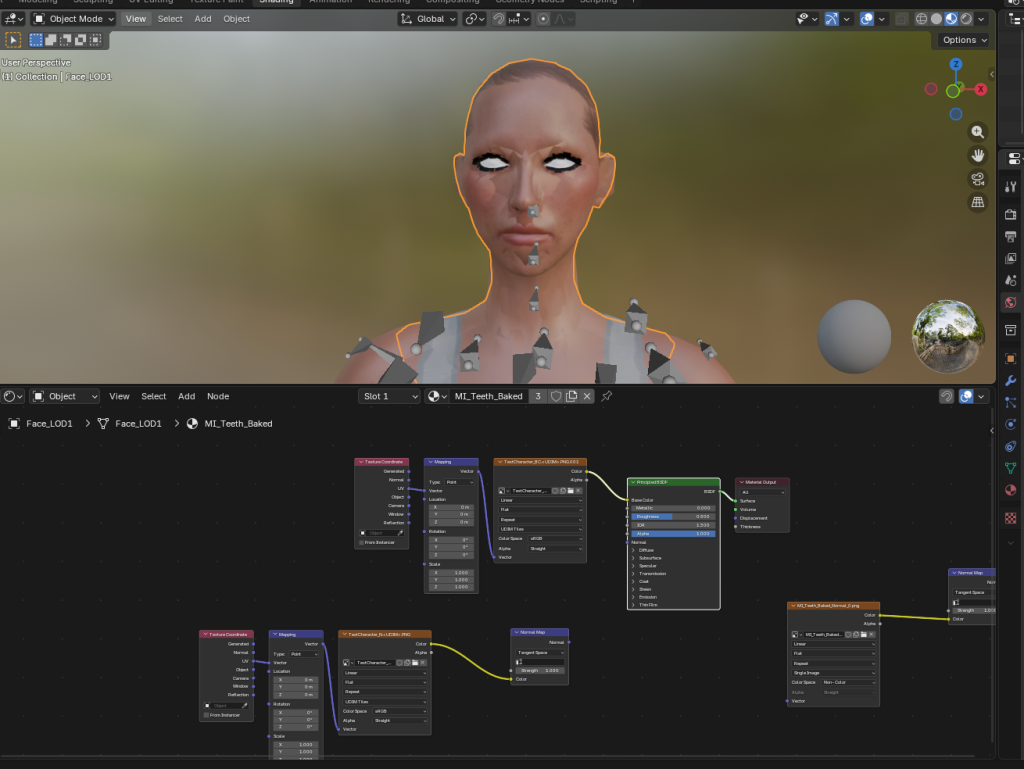The width and height of the screenshot is (1024, 769).
Task: Open the Material properties tab icon
Action: click(x=1010, y=490)
